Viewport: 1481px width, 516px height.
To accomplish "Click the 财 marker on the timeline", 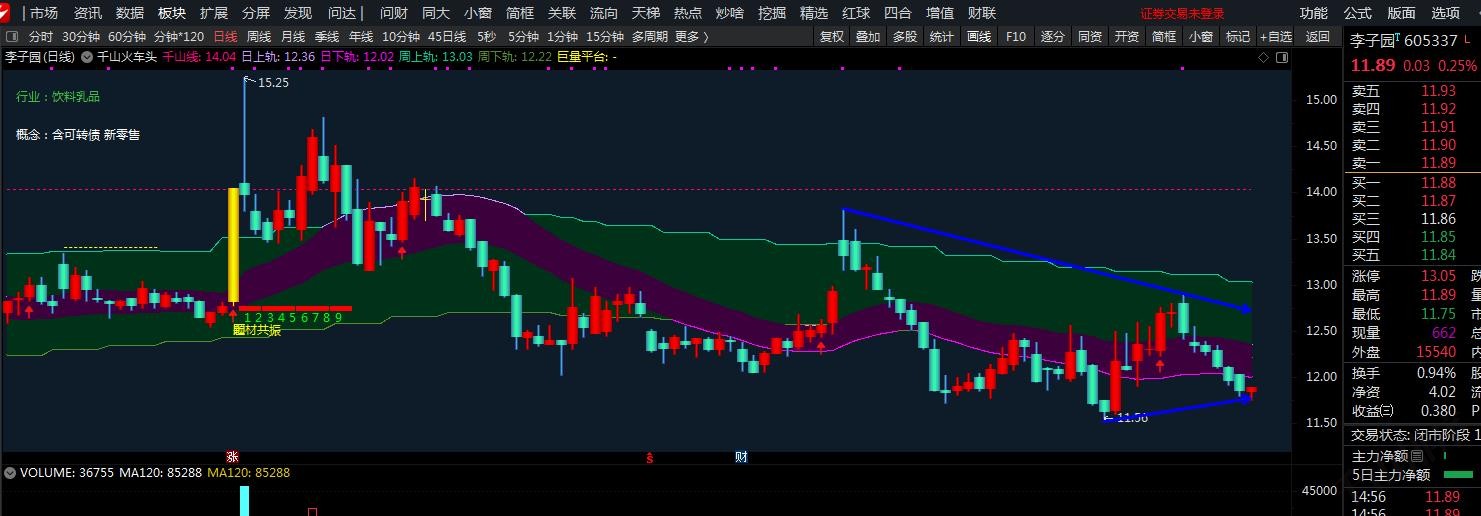I will (741, 457).
